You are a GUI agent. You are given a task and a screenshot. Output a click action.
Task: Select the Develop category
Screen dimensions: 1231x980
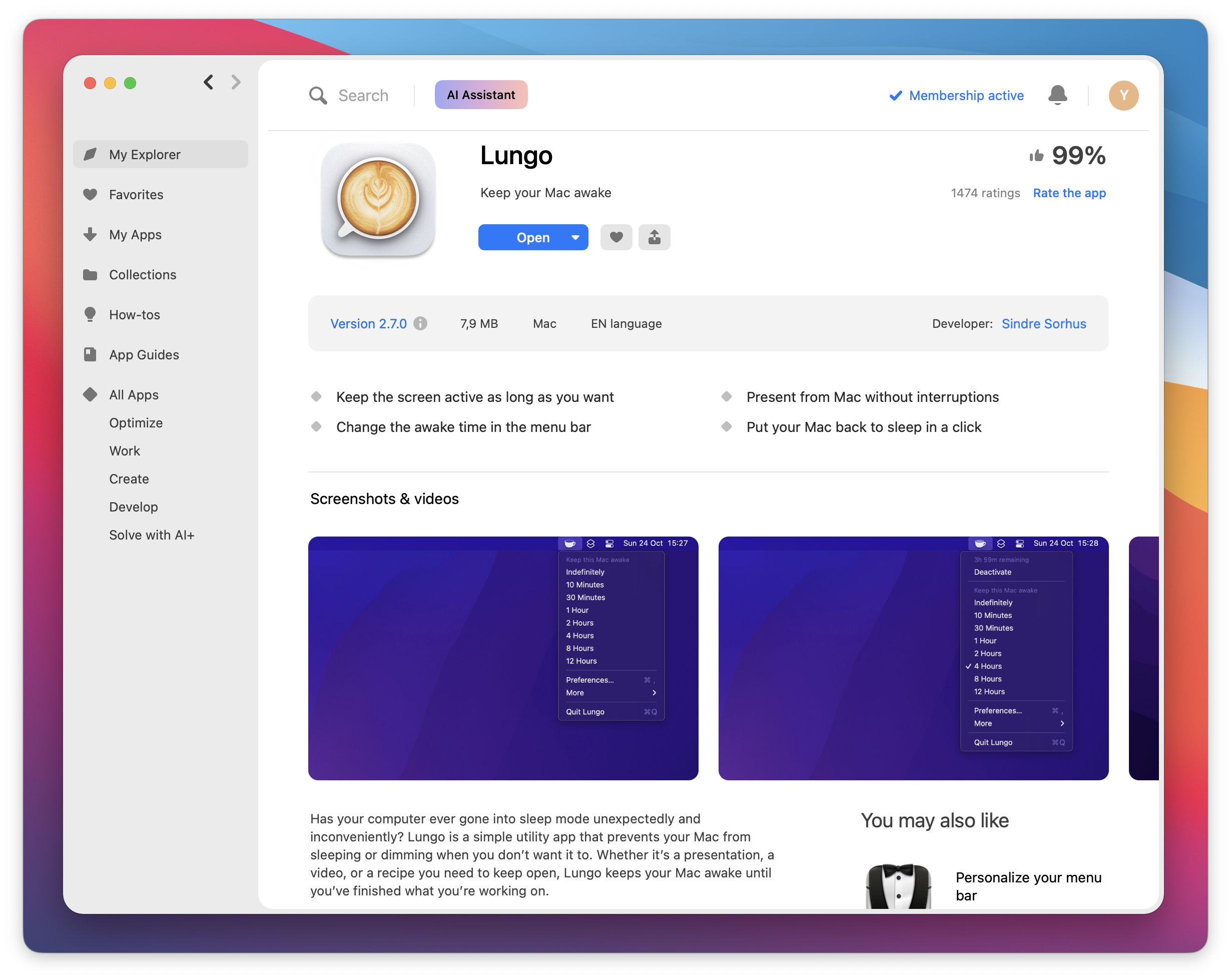pos(134,507)
